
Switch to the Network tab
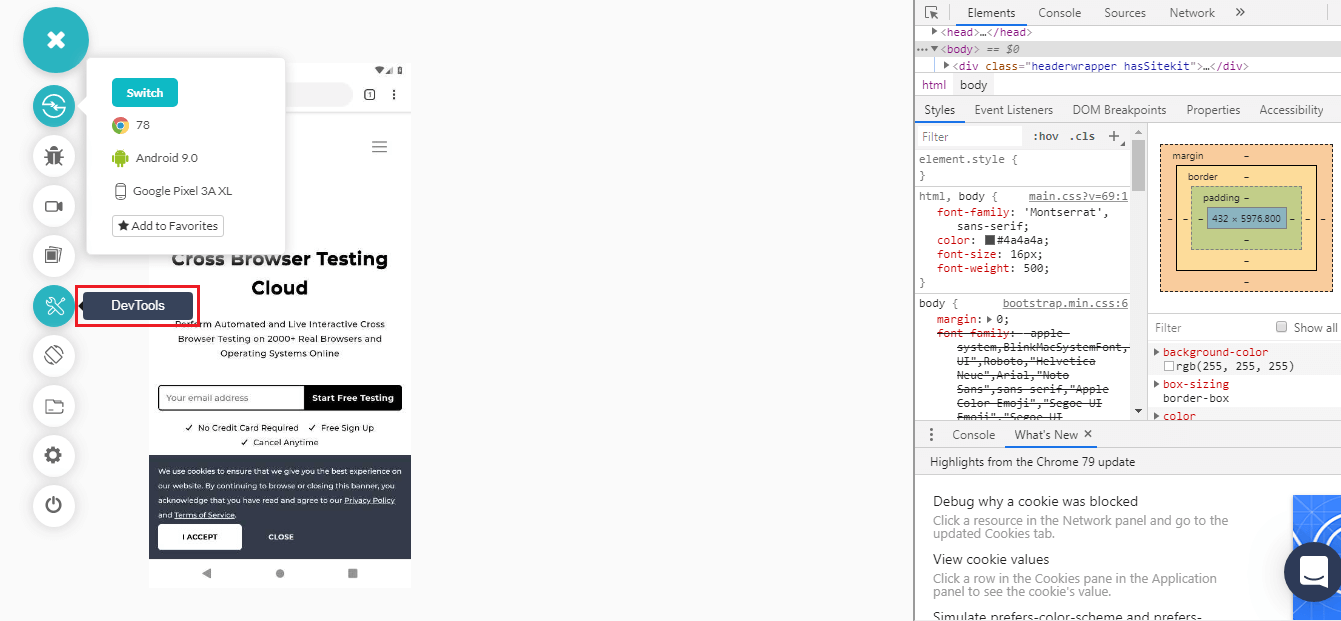pyautogui.click(x=1191, y=13)
